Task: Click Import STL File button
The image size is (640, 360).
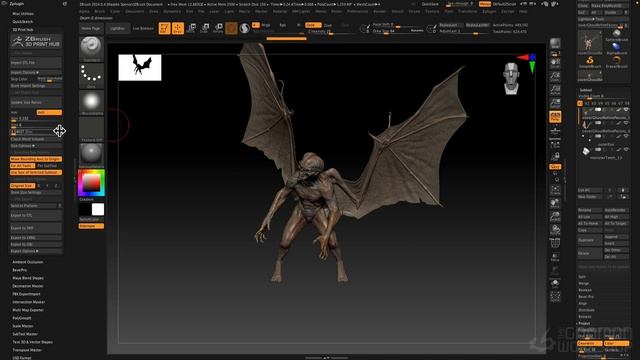Action: [x=36, y=63]
